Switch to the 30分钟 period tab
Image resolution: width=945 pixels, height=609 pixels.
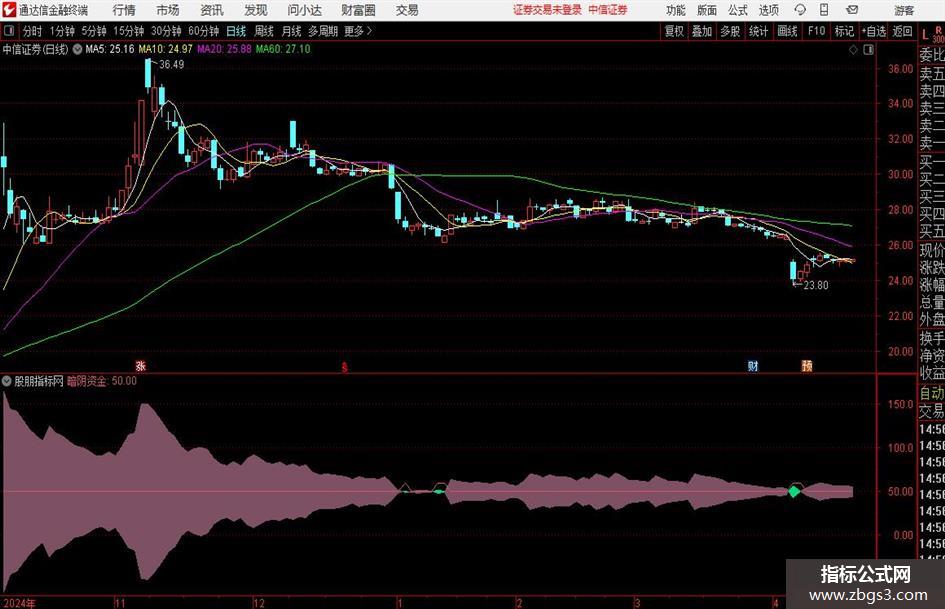point(166,31)
